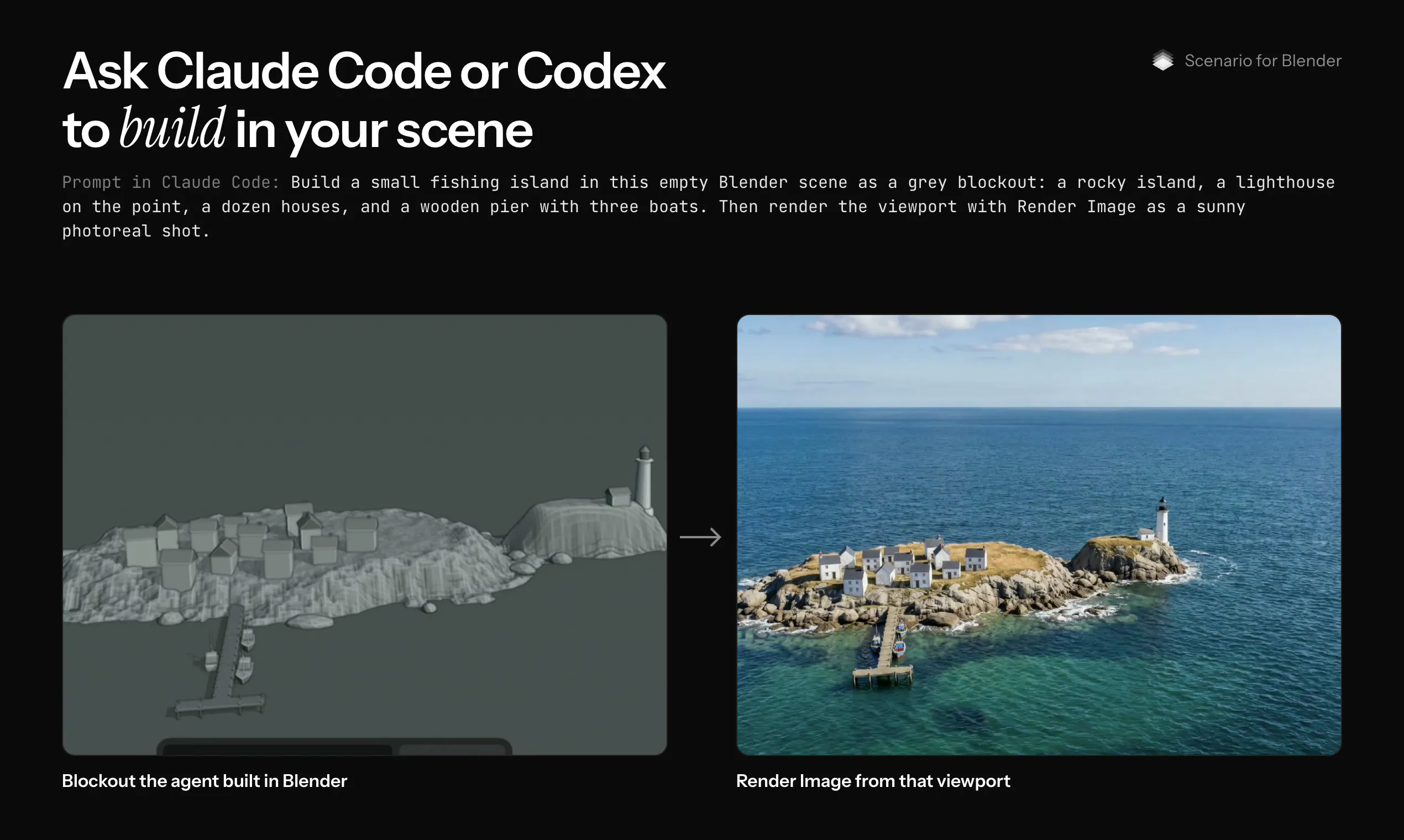Click the italic word "build" in heading
This screenshot has height=840, width=1404.
[x=172, y=128]
